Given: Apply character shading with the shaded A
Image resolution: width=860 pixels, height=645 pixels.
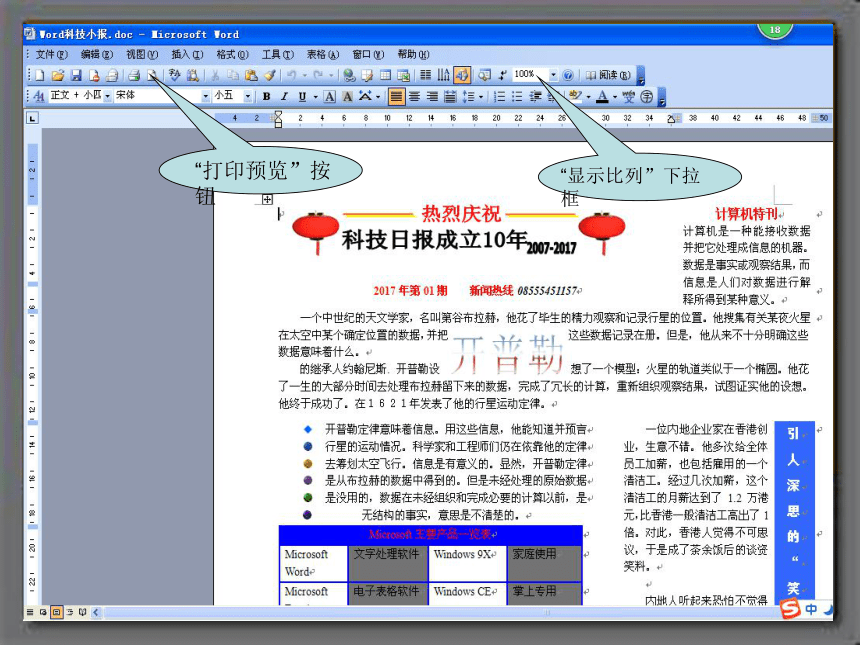Looking at the screenshot, I should [x=348, y=97].
